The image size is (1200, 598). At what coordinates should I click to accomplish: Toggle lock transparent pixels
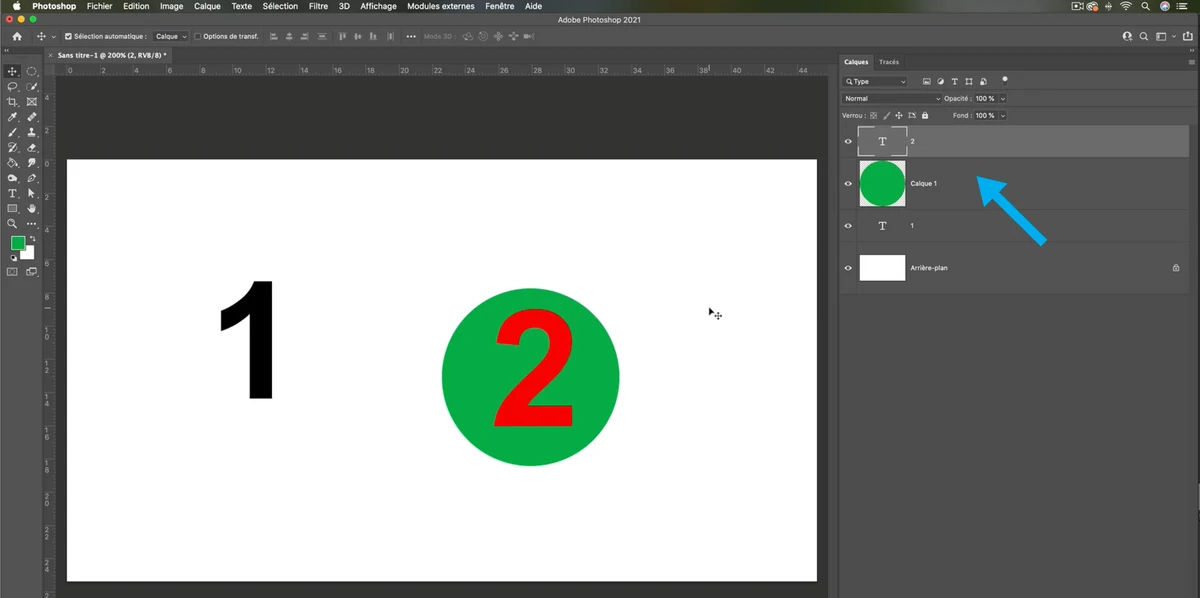[872, 115]
